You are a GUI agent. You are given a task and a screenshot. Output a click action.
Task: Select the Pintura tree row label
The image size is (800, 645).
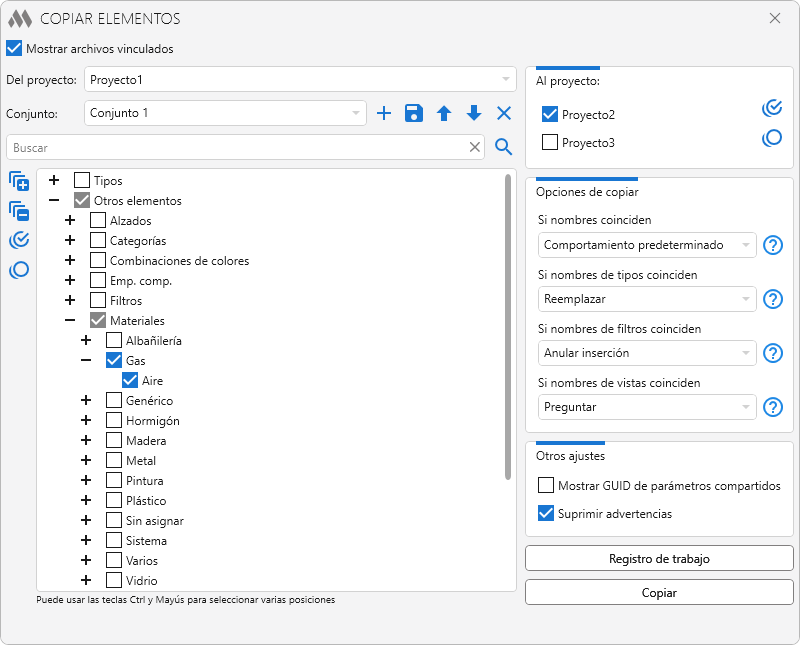144,481
